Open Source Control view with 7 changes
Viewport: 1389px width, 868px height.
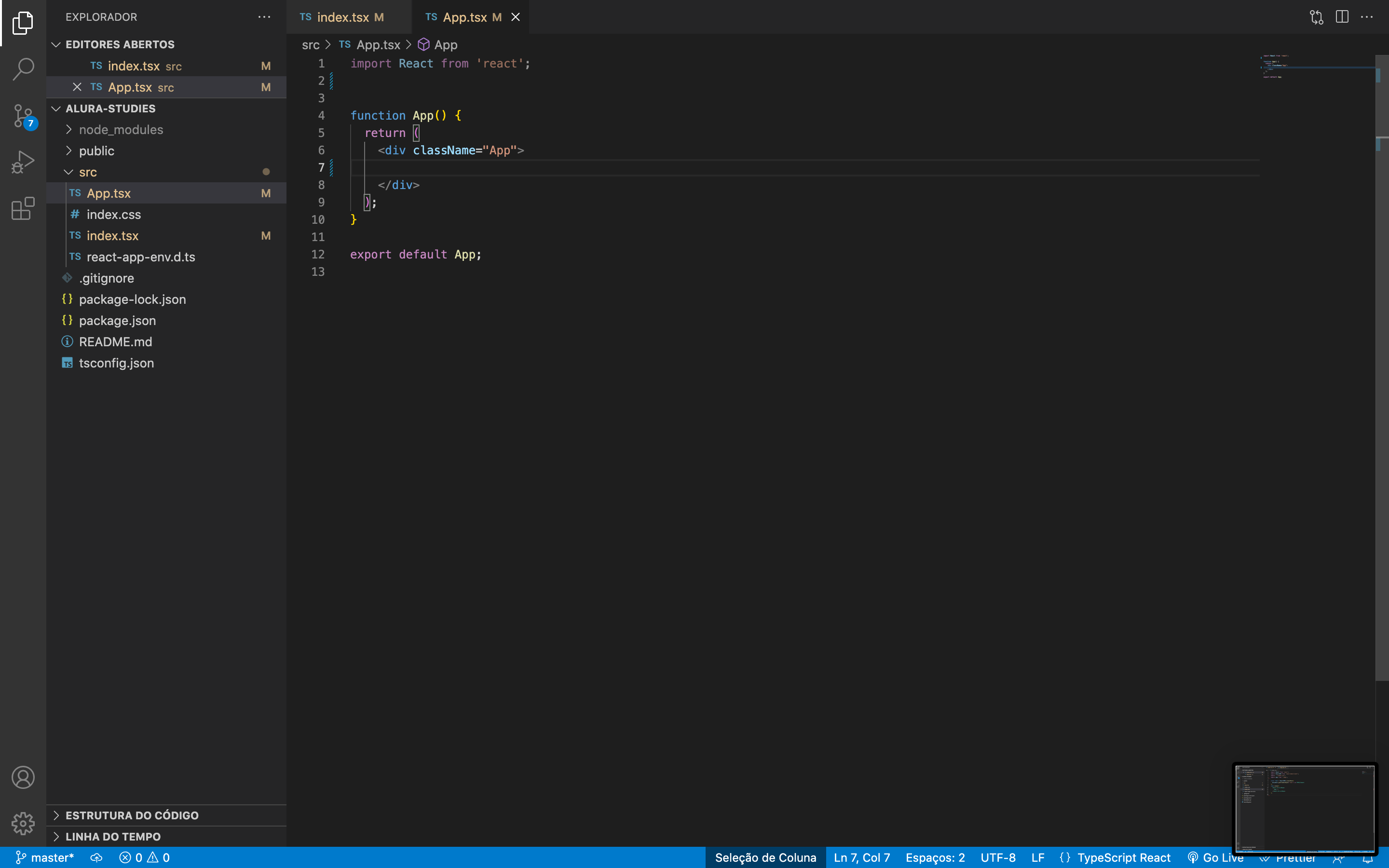(x=23, y=116)
